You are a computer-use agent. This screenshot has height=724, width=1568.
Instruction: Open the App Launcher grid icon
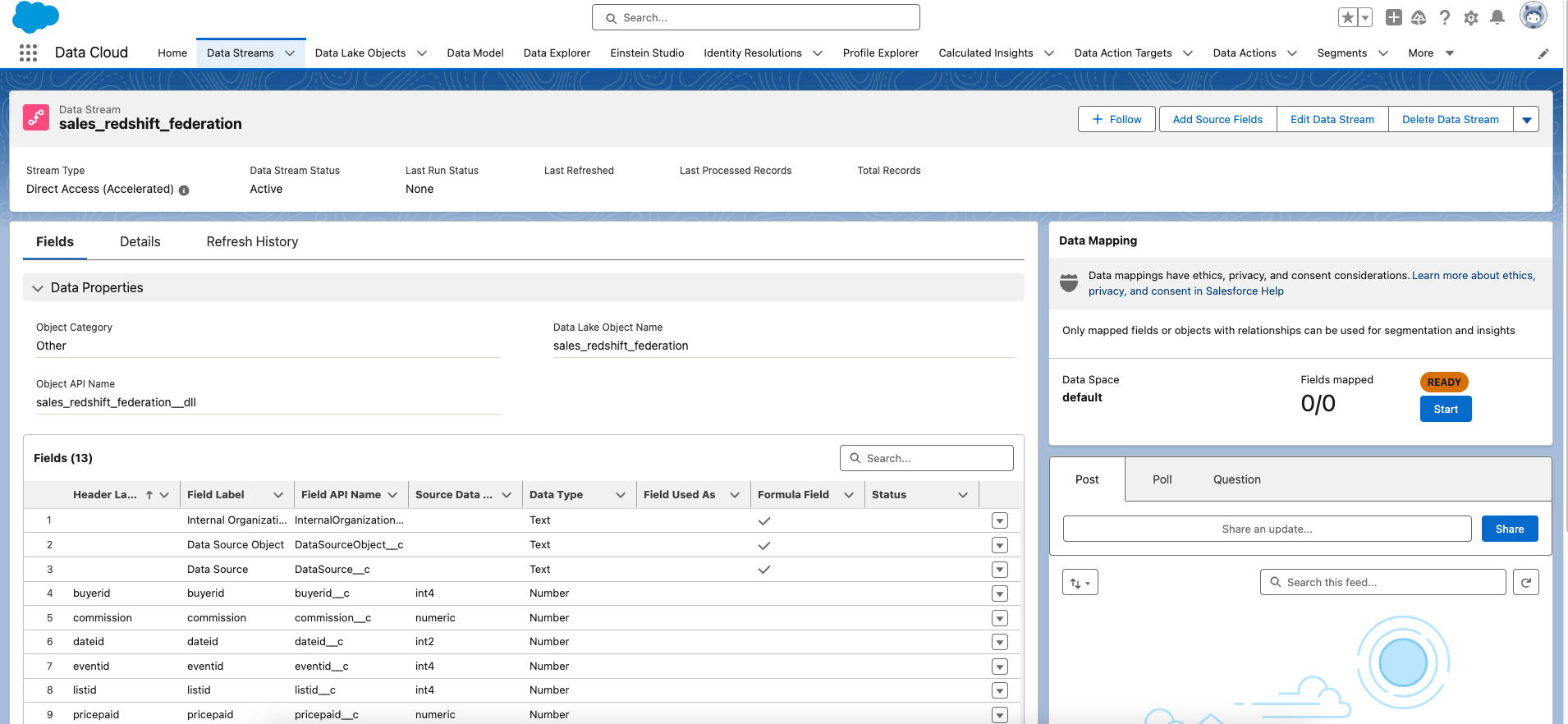(28, 53)
